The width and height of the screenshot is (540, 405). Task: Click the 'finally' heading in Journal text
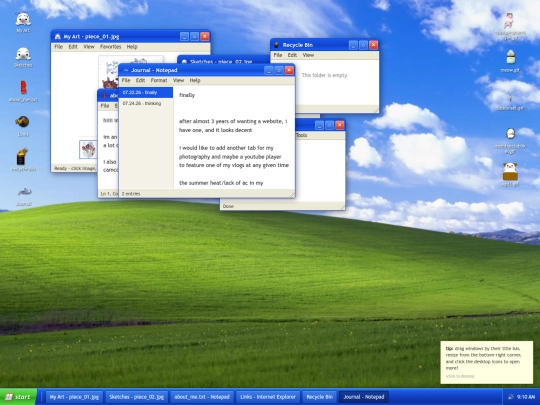click(x=187, y=95)
